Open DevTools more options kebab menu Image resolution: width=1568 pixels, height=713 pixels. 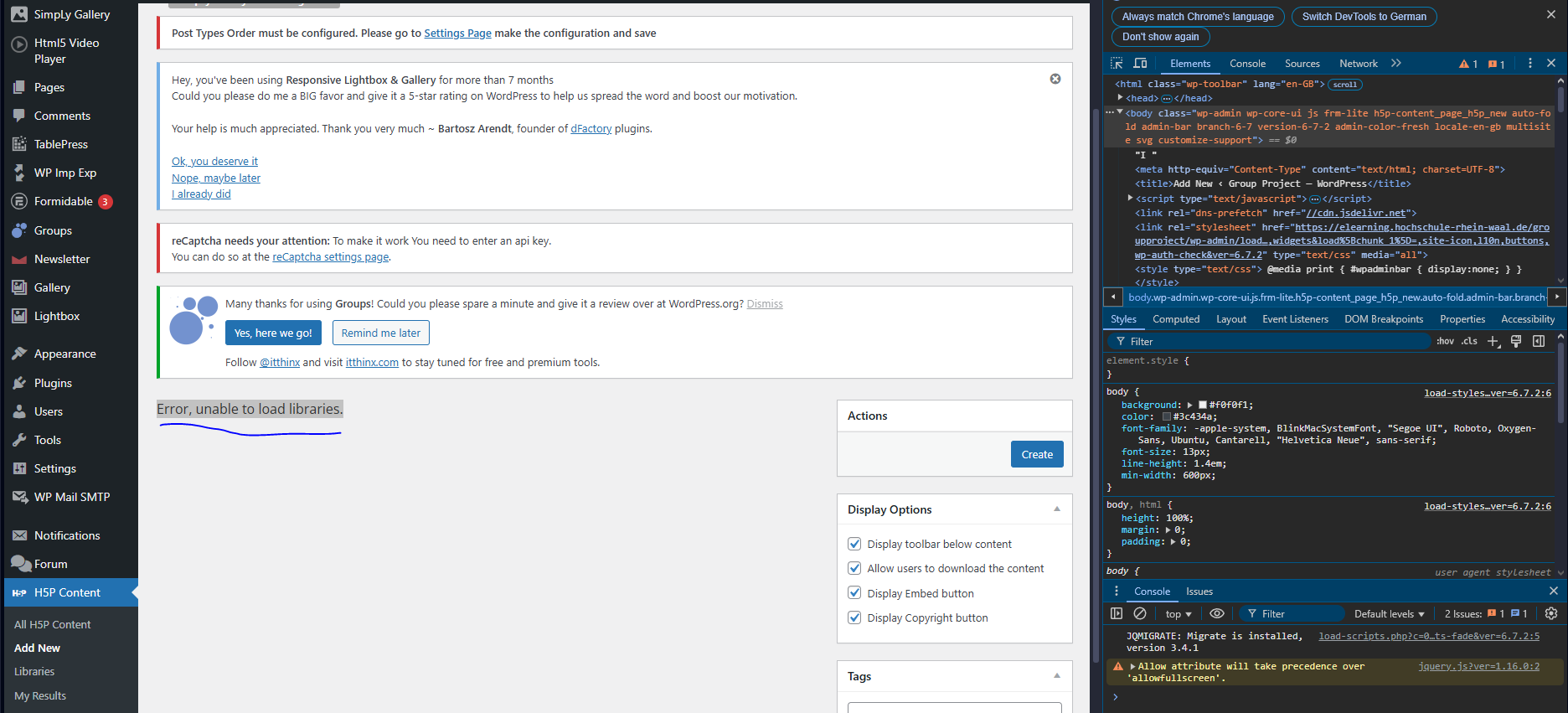[1530, 64]
